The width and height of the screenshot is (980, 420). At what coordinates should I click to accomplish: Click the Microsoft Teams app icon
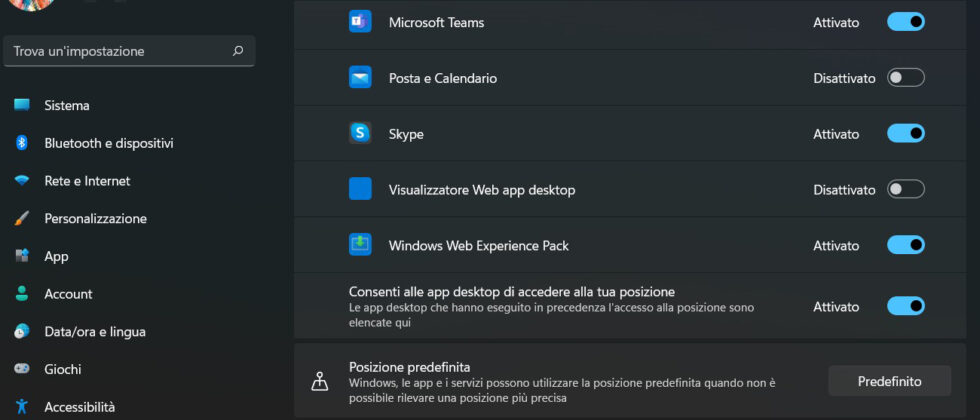[x=360, y=22]
